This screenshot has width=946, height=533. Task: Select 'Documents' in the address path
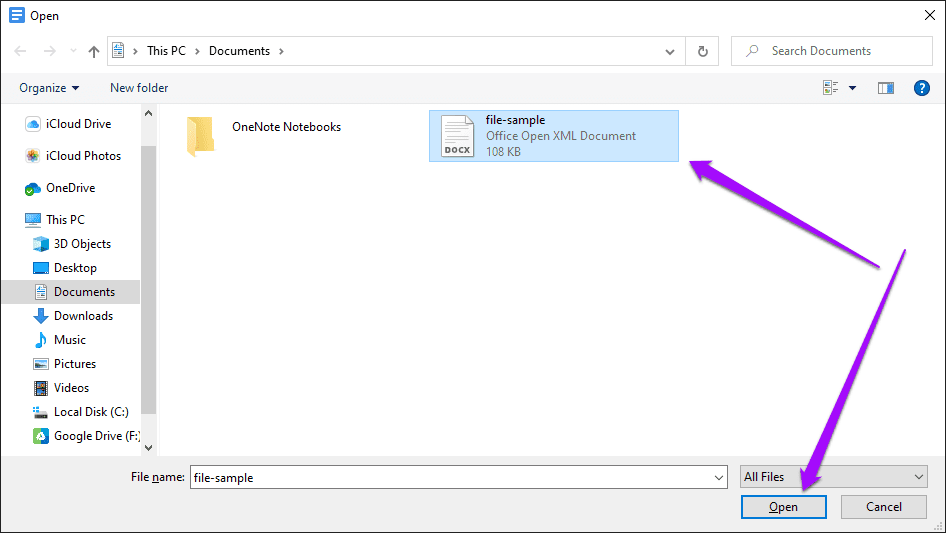point(239,51)
